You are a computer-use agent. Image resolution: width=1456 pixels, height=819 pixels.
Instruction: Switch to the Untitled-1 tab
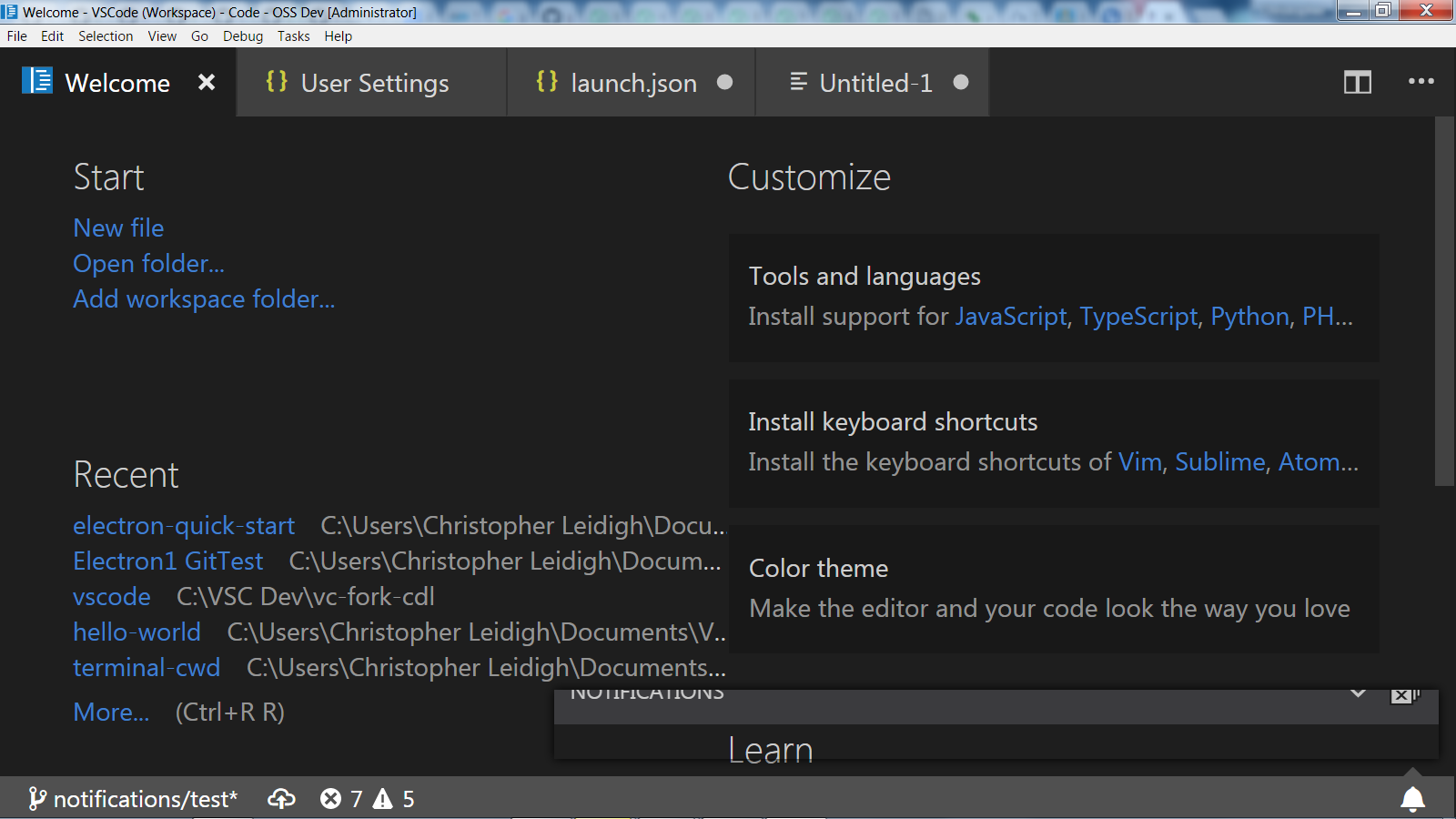pos(874,83)
